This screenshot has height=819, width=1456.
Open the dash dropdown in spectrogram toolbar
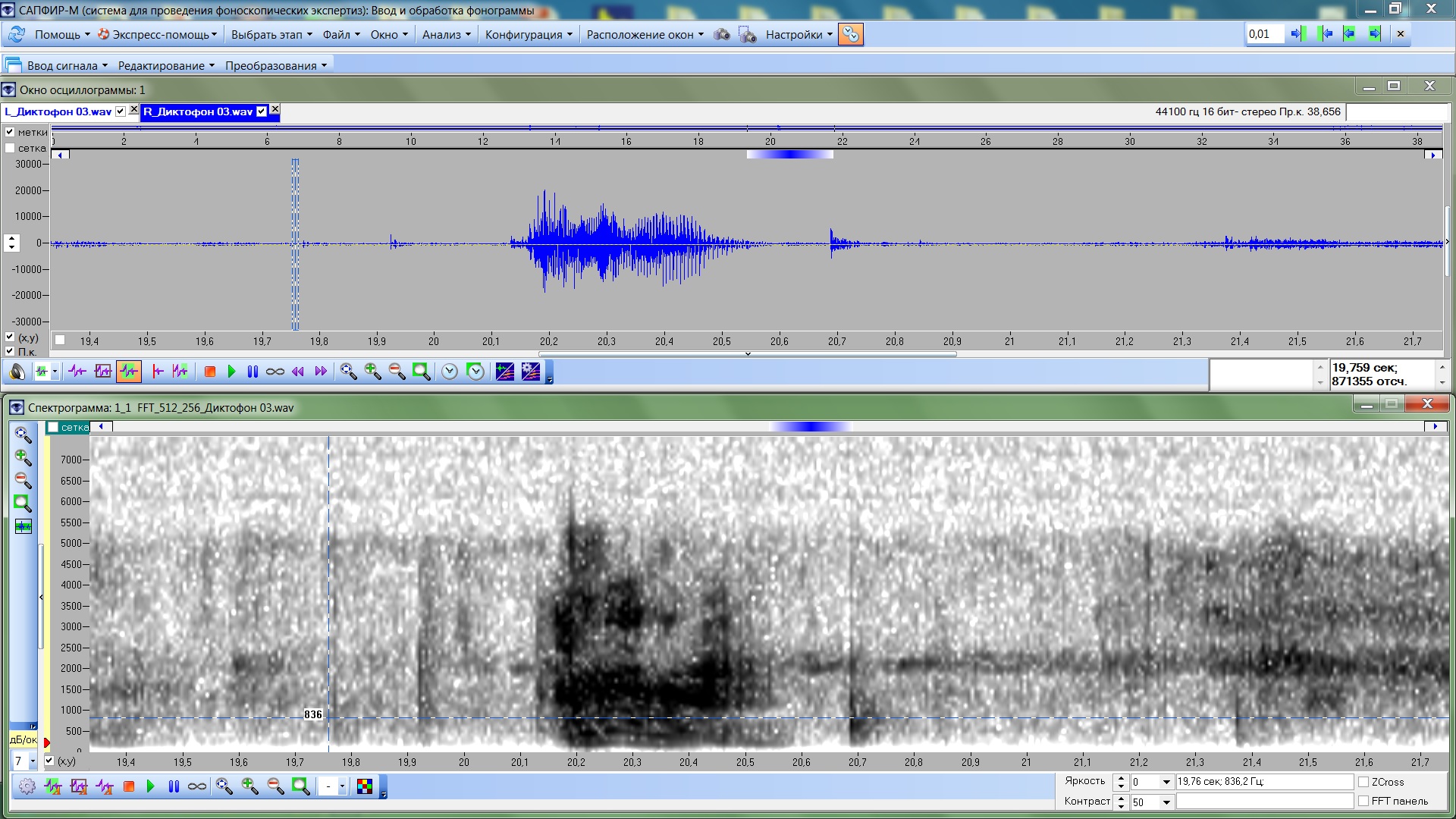[x=342, y=786]
